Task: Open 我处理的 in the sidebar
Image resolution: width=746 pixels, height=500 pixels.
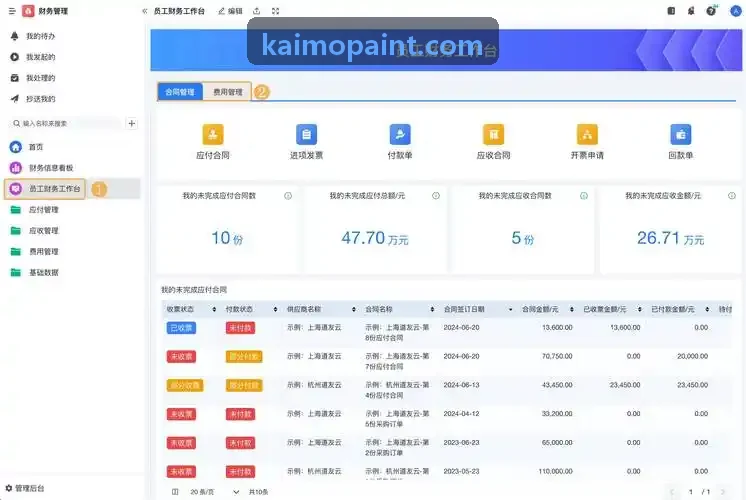Action: coord(40,78)
